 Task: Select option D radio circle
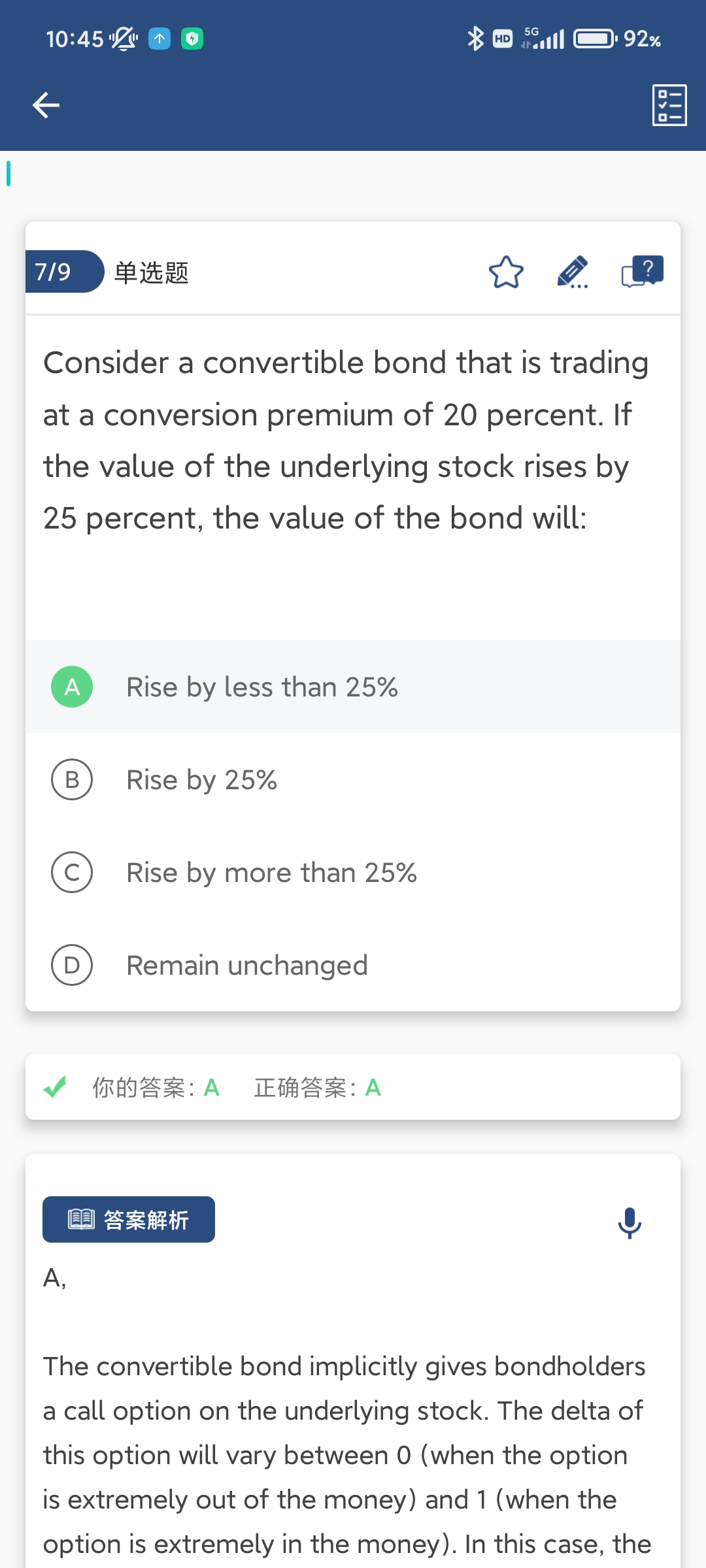(x=72, y=965)
